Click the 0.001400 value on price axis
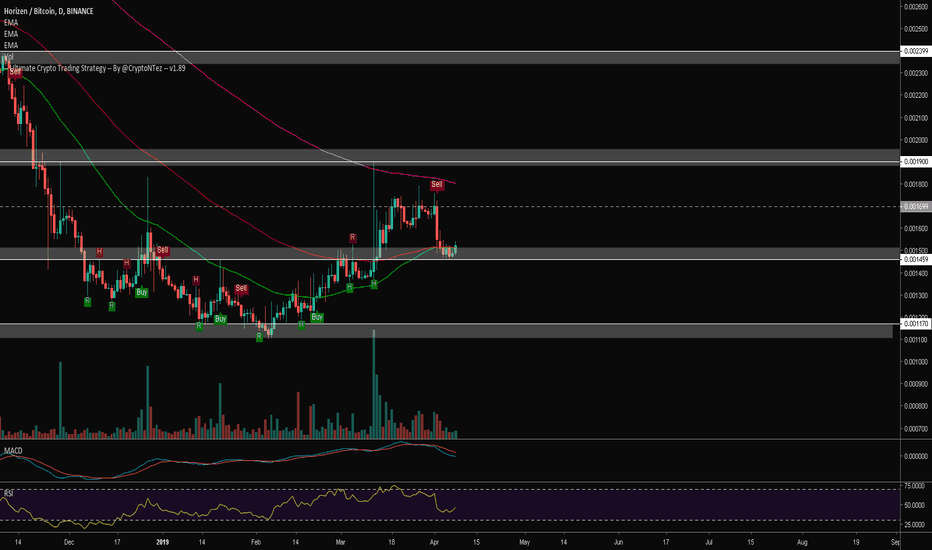The height and width of the screenshot is (550, 932). click(916, 274)
